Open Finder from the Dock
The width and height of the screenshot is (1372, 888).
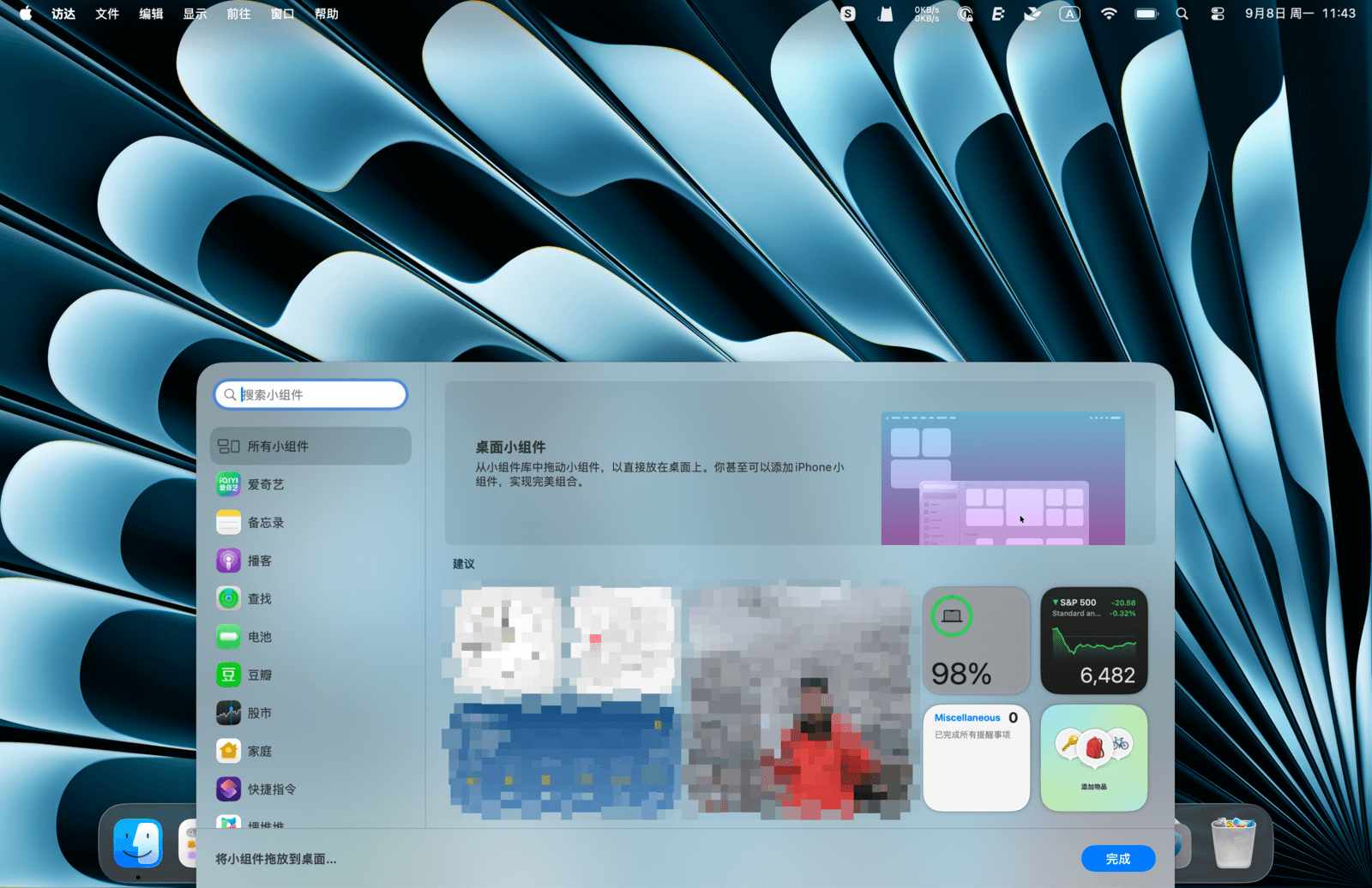click(x=138, y=843)
